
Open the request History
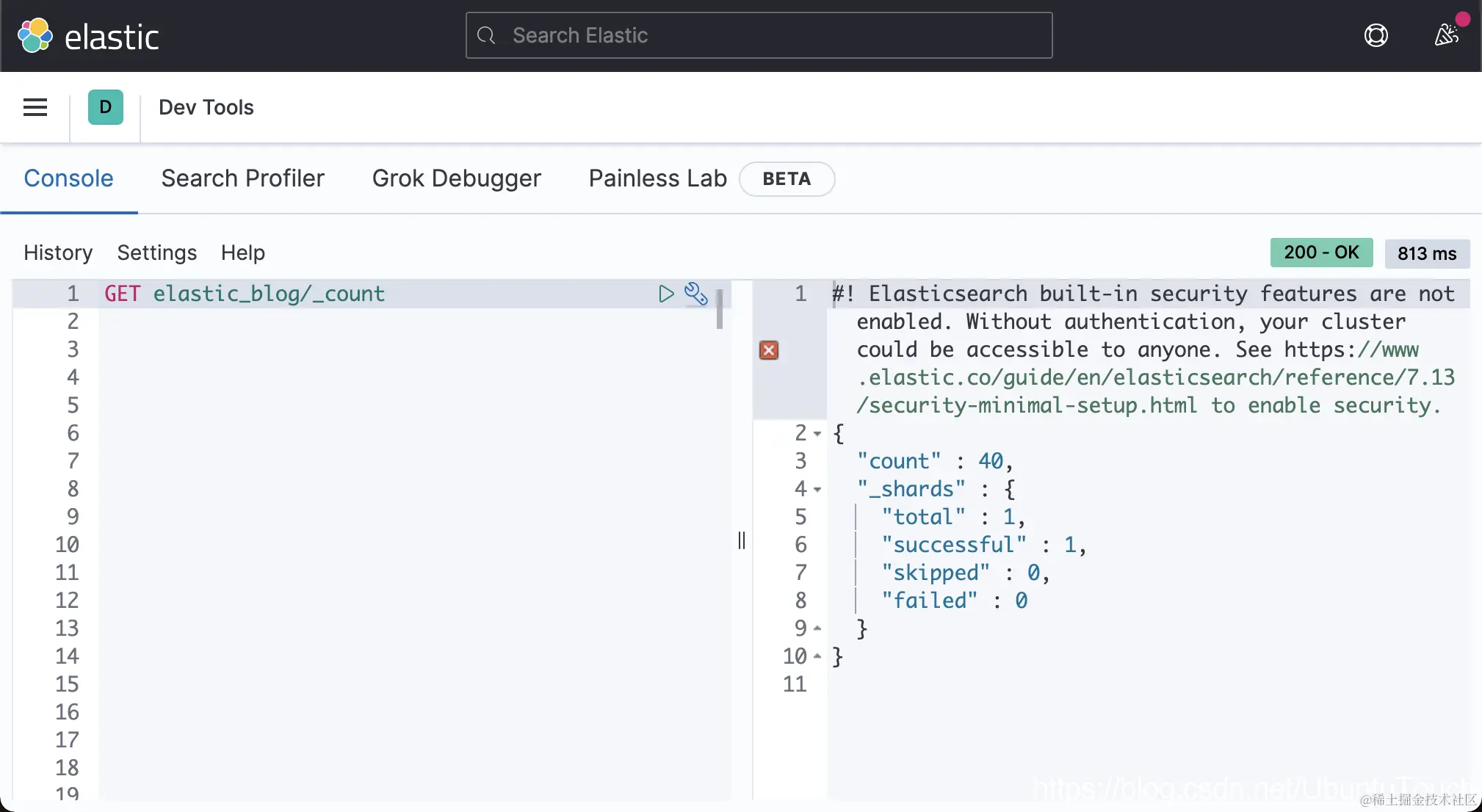[x=58, y=253]
